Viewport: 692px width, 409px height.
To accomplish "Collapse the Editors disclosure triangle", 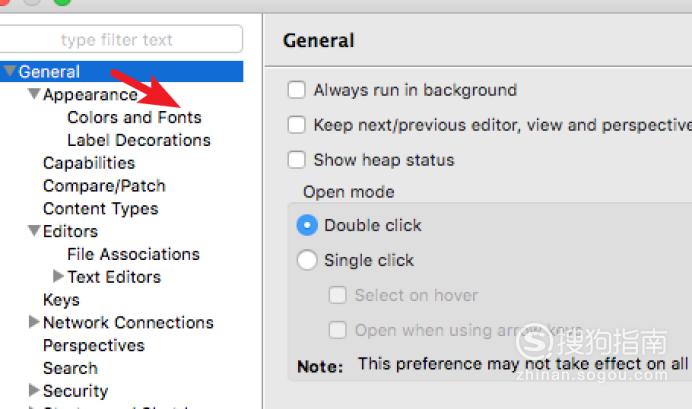I will [34, 230].
